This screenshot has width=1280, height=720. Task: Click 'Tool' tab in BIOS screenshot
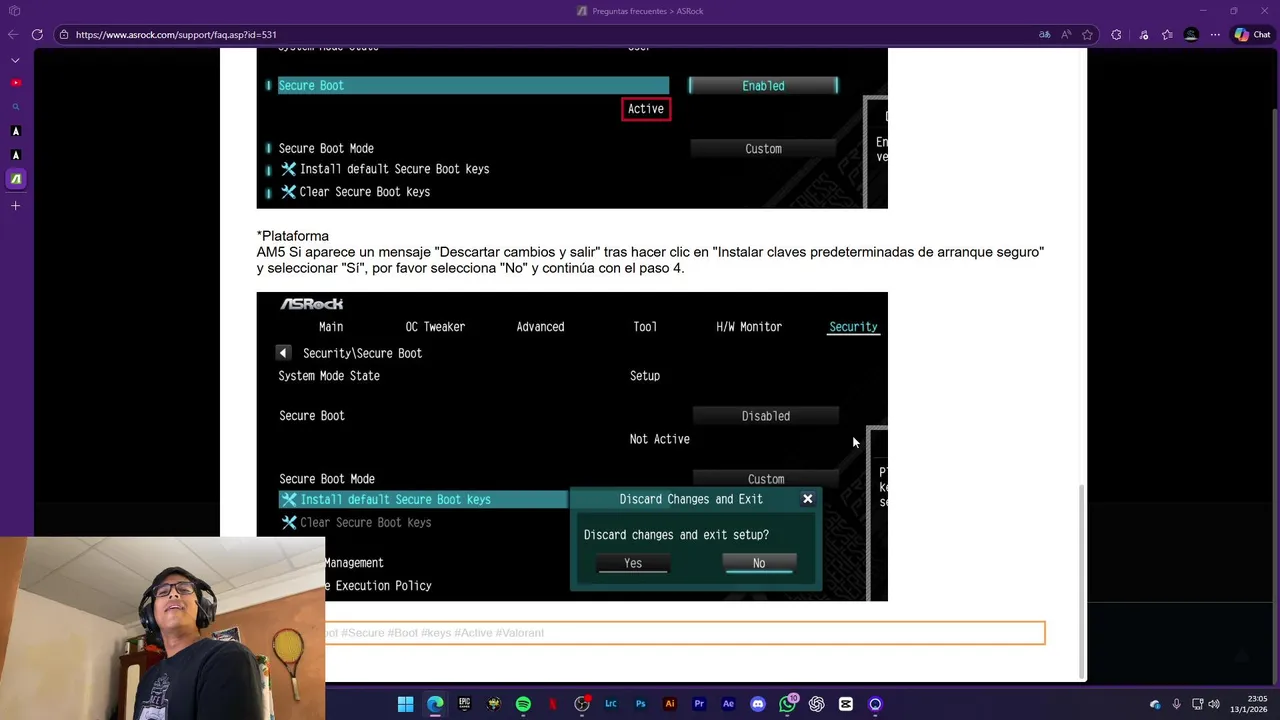pos(645,327)
